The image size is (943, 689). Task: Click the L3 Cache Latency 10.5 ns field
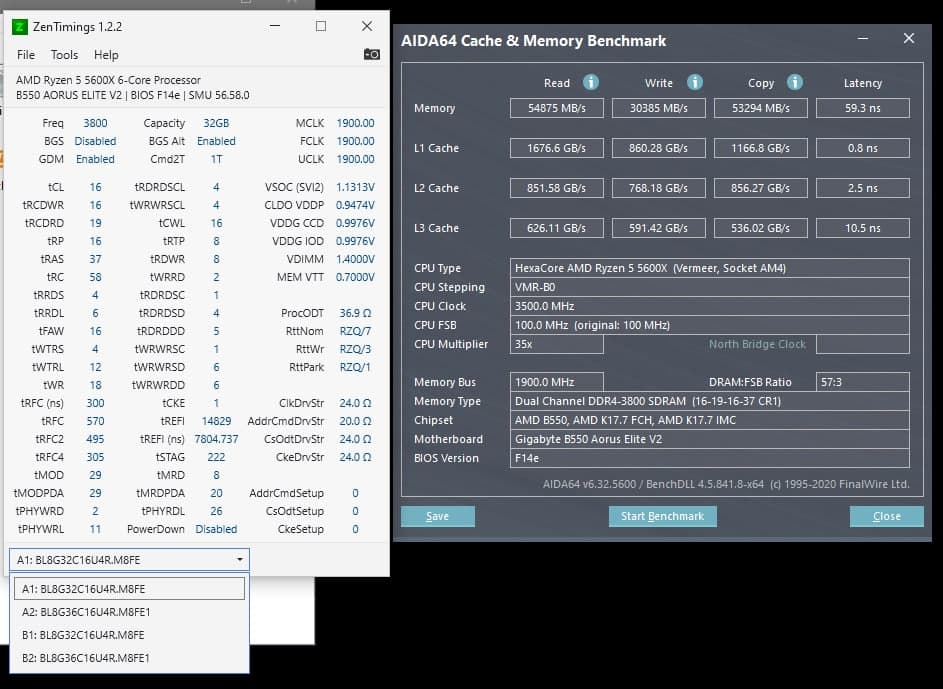(863, 228)
